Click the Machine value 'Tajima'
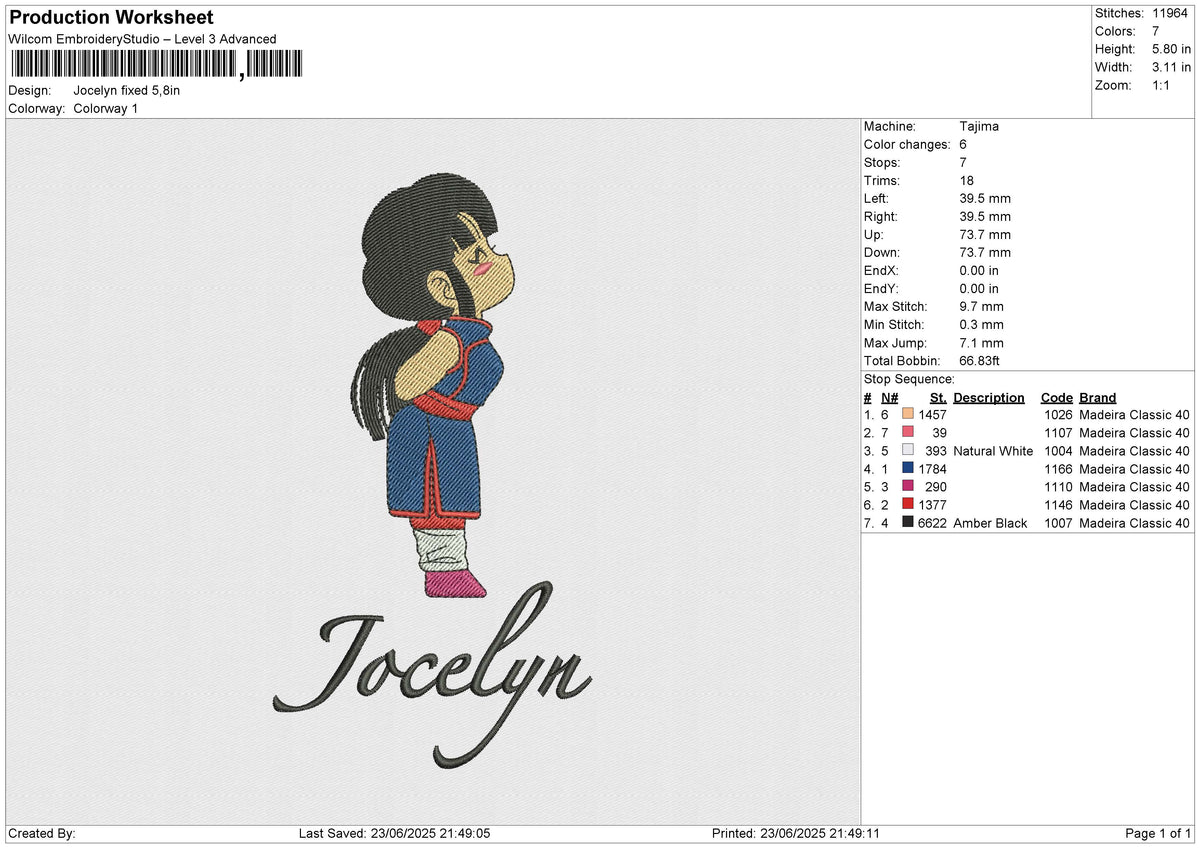1200x848 pixels. click(x=979, y=126)
